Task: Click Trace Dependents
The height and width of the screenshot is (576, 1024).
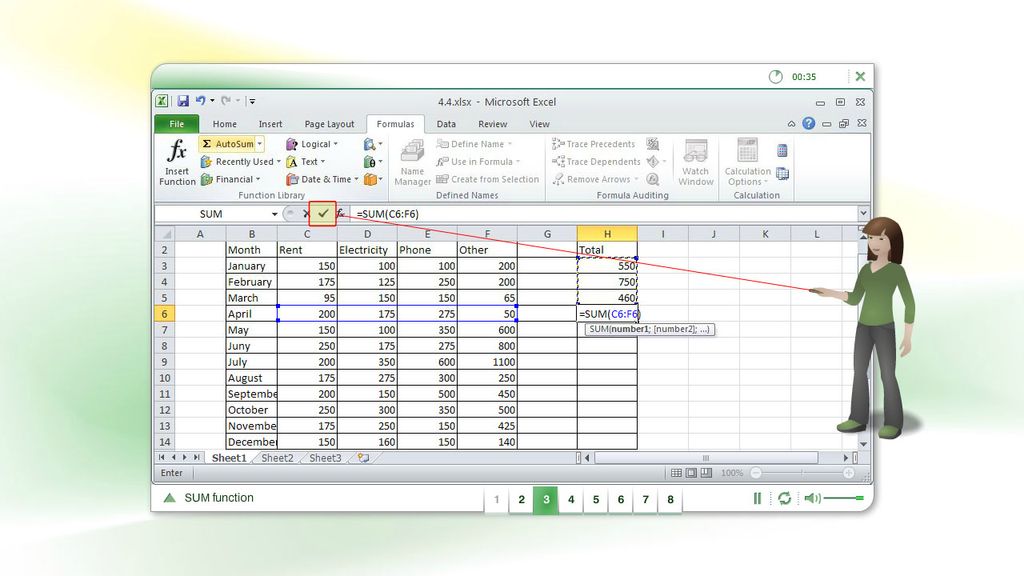Action: [596, 161]
